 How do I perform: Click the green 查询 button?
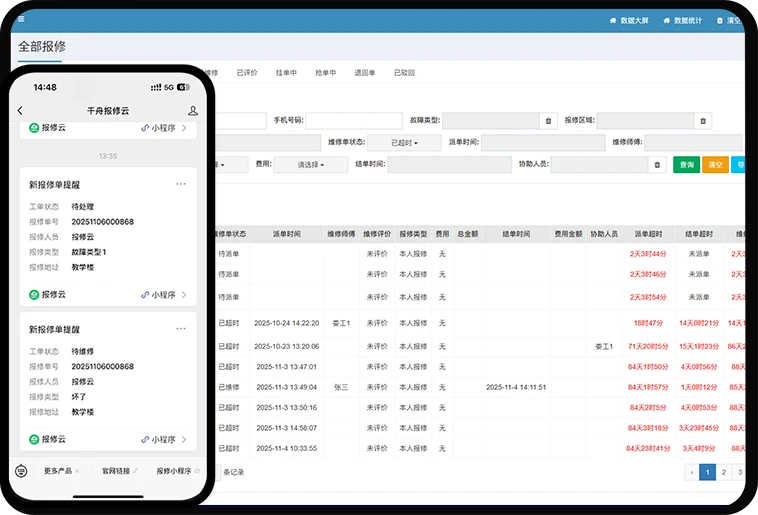click(686, 165)
